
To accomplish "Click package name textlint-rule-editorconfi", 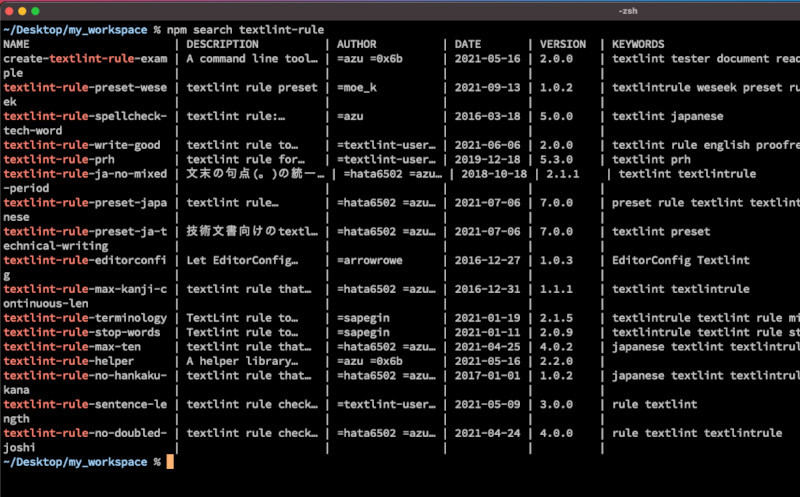I will pos(85,260).
